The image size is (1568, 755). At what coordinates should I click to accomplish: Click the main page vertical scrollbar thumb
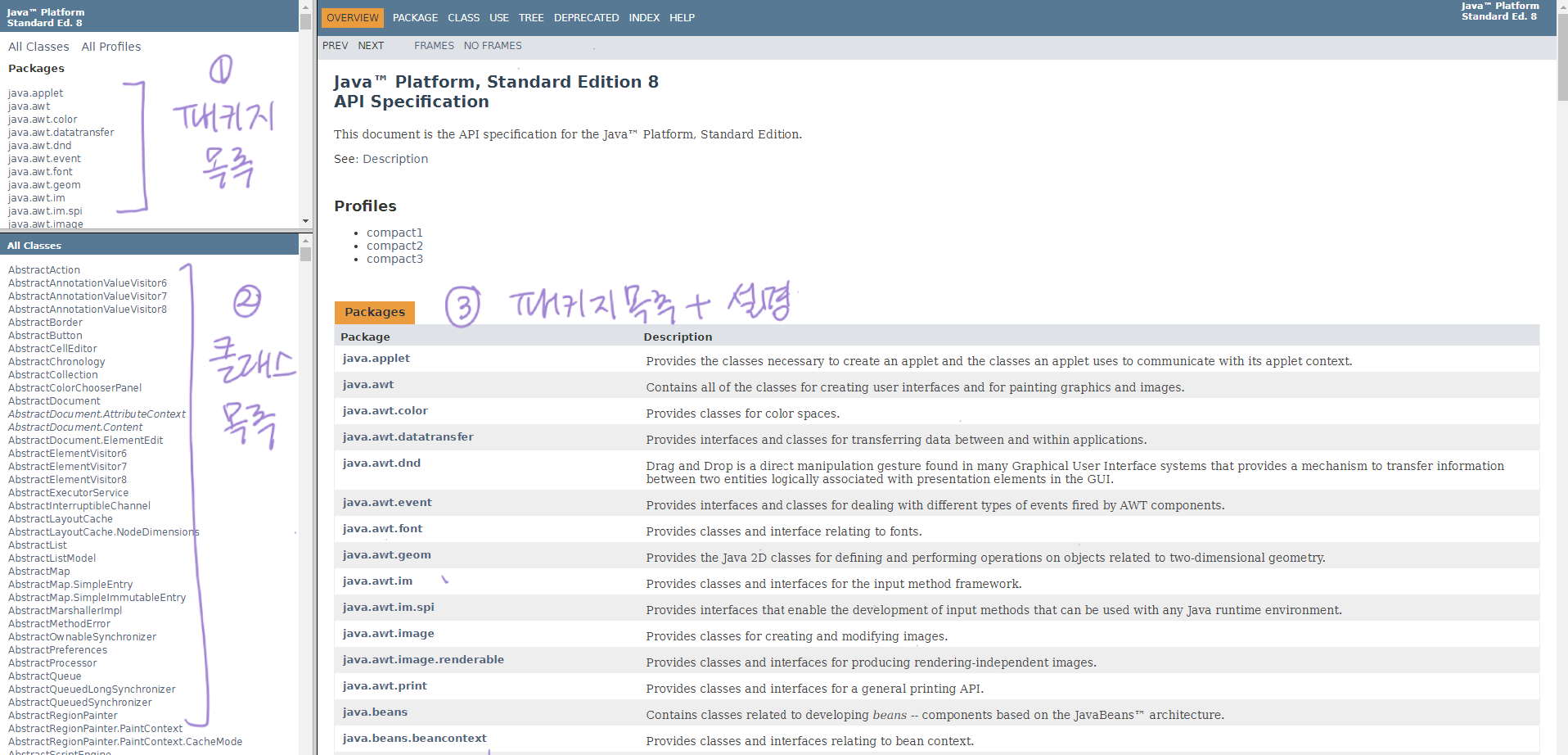(x=1562, y=56)
